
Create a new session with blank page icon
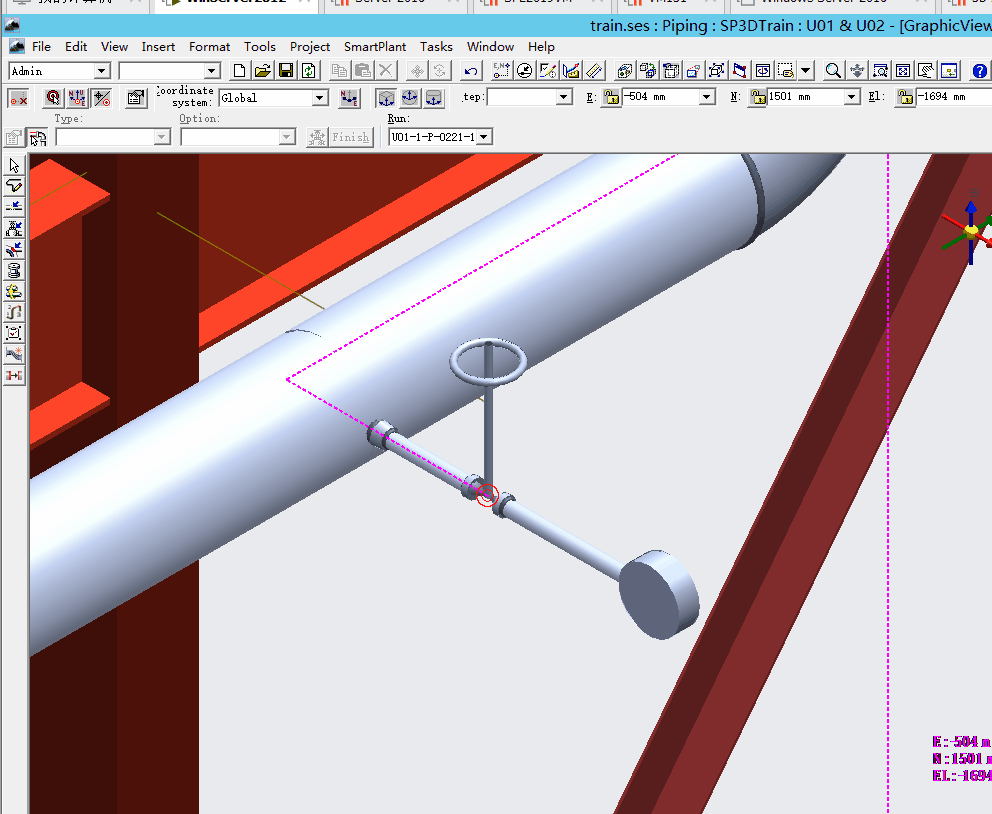tap(239, 71)
